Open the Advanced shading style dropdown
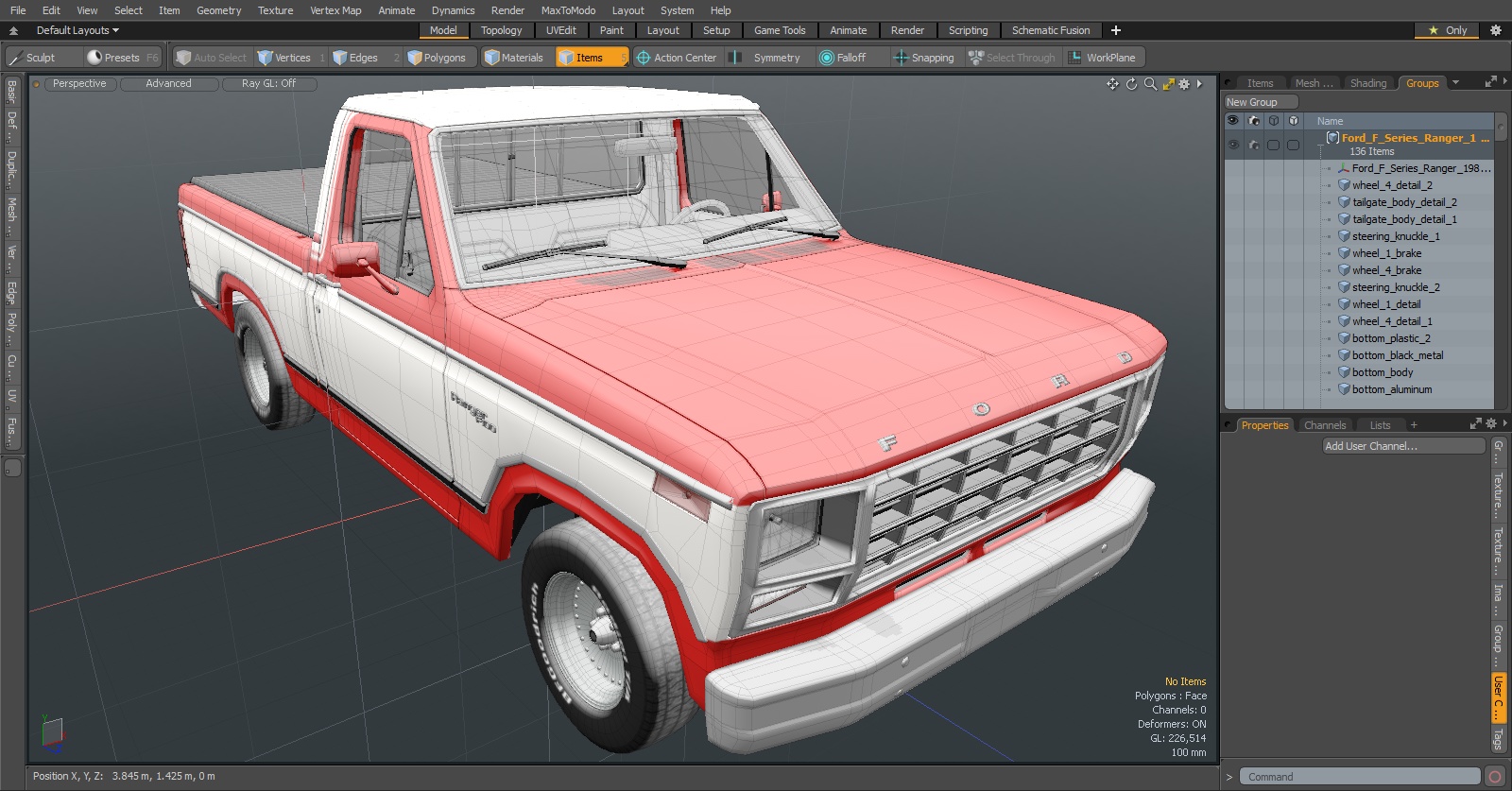Image resolution: width=1512 pixels, height=791 pixels. 168,83
